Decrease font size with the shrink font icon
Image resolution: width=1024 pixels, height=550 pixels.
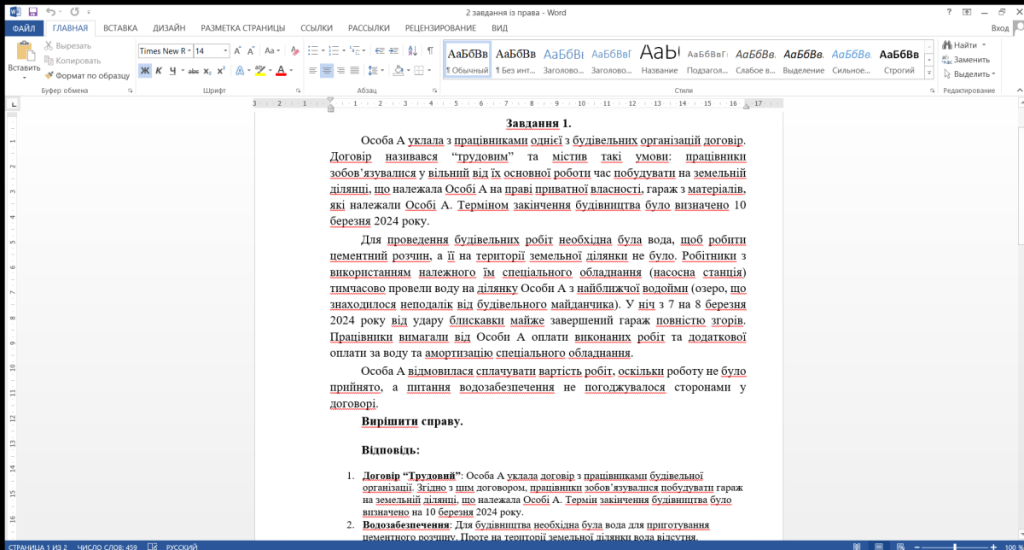(251, 51)
